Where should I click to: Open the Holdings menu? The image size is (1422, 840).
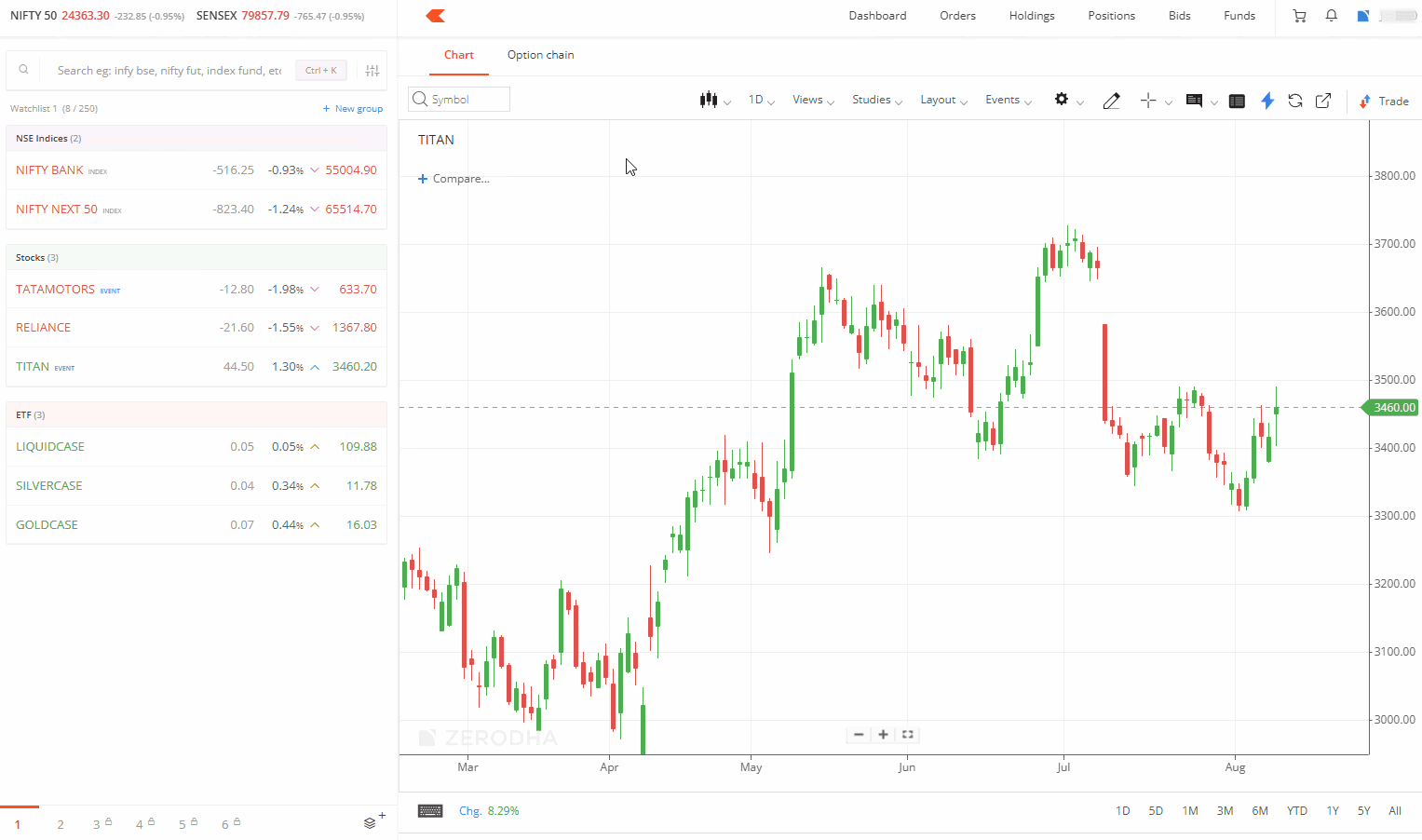[x=1032, y=16]
